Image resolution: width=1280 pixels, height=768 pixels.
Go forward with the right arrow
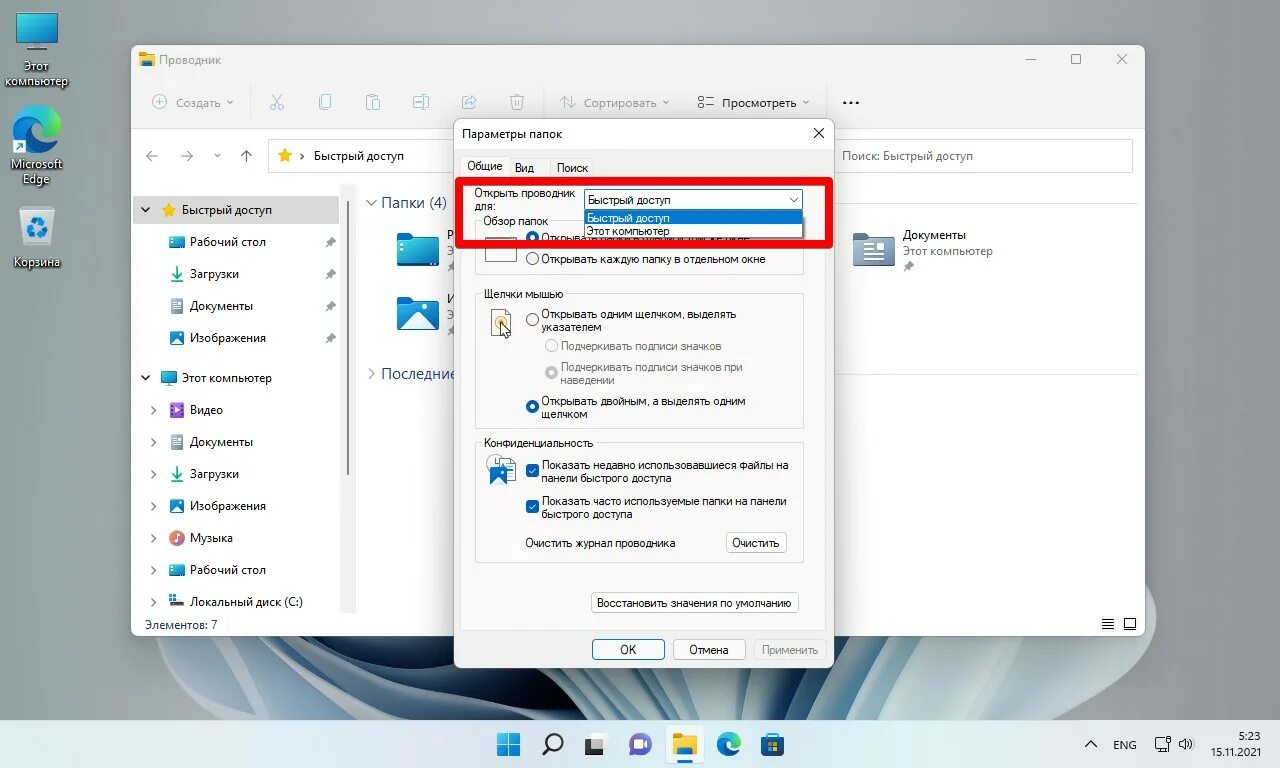click(187, 156)
